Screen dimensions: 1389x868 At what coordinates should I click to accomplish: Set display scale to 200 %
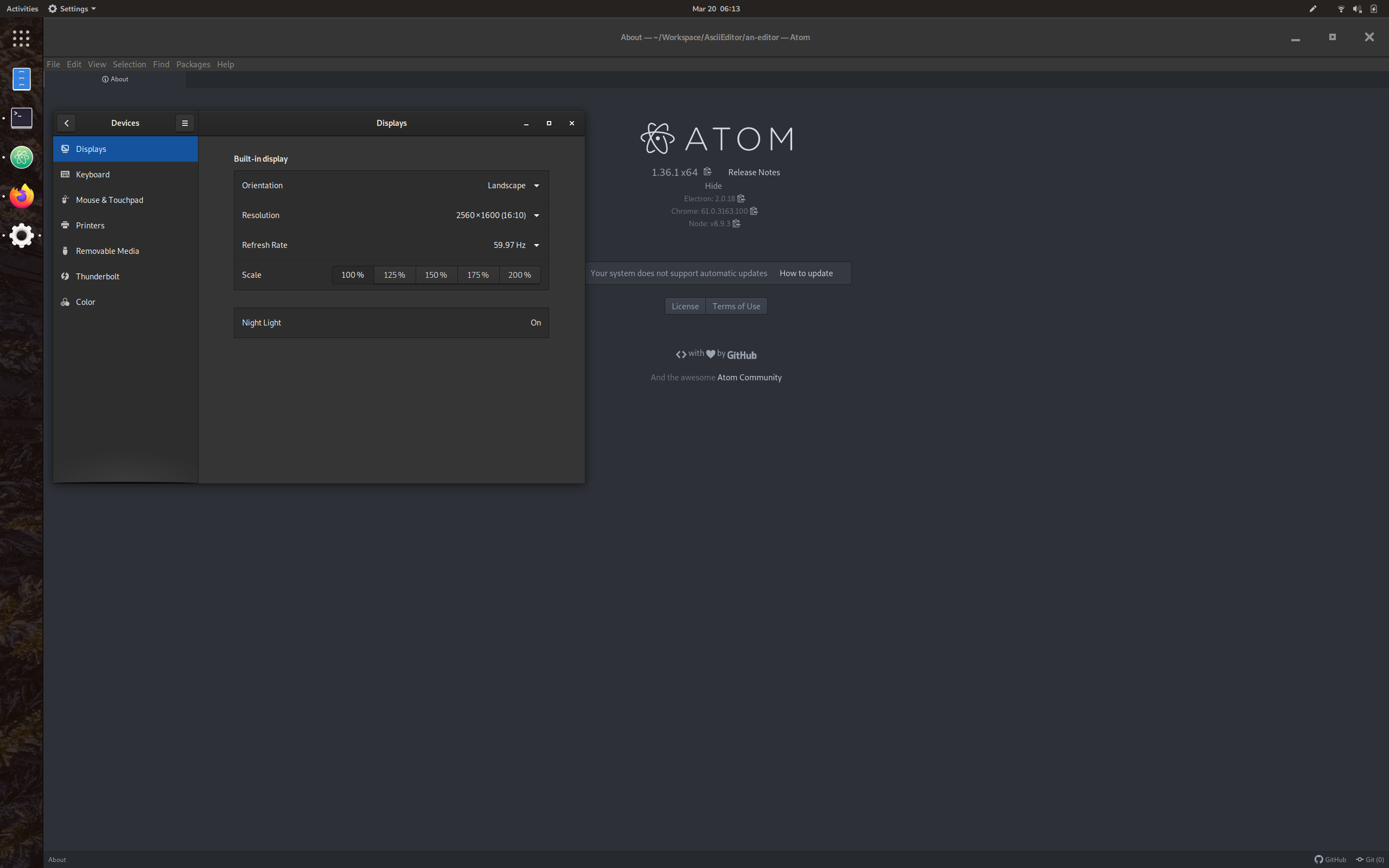click(x=519, y=275)
